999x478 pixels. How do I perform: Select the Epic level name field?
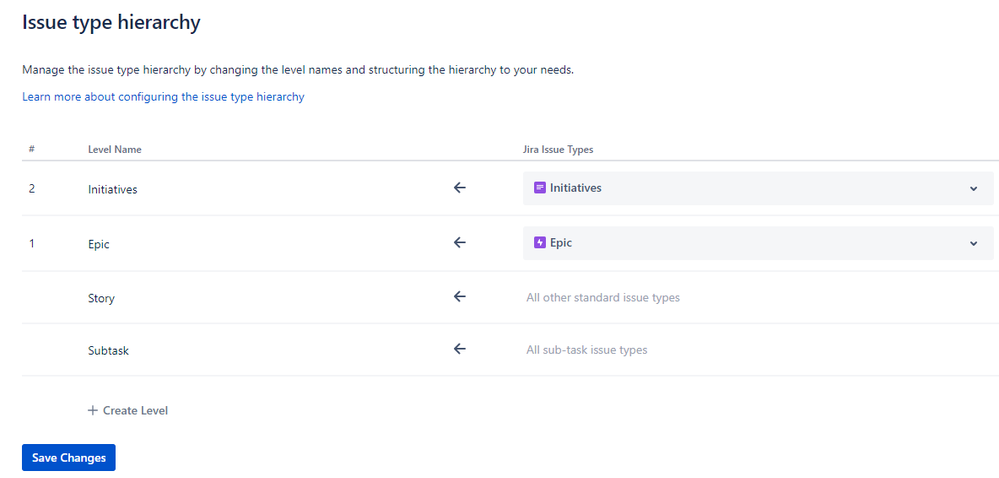pyautogui.click(x=99, y=244)
